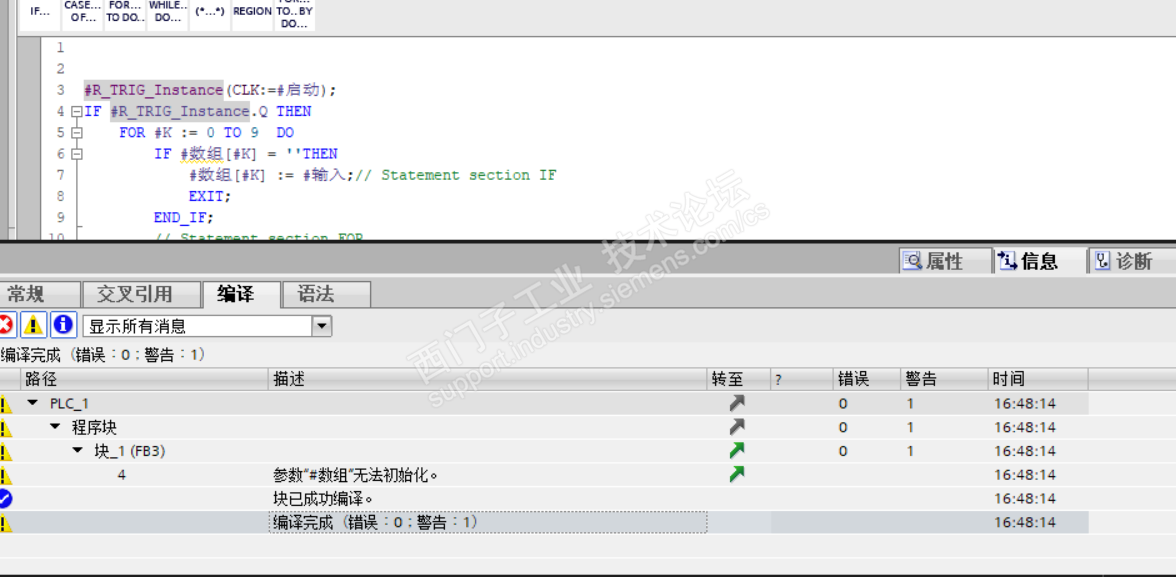Toggle the red error message filter
The image size is (1176, 577).
pyautogui.click(x=8, y=326)
